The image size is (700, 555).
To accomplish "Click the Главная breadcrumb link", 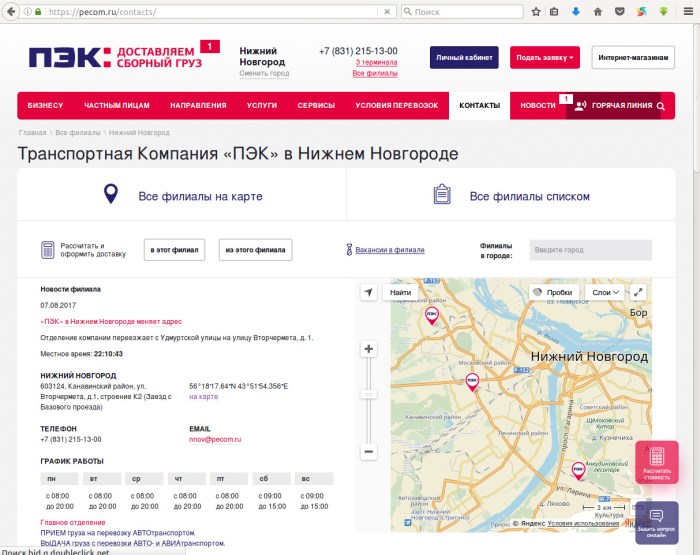I will pos(32,133).
